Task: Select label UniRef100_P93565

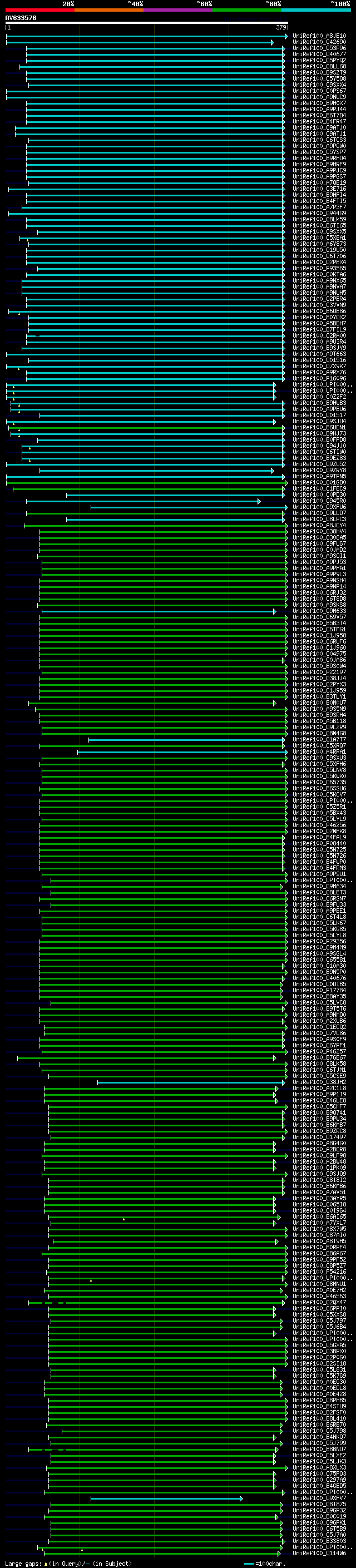Action: (x=319, y=269)
